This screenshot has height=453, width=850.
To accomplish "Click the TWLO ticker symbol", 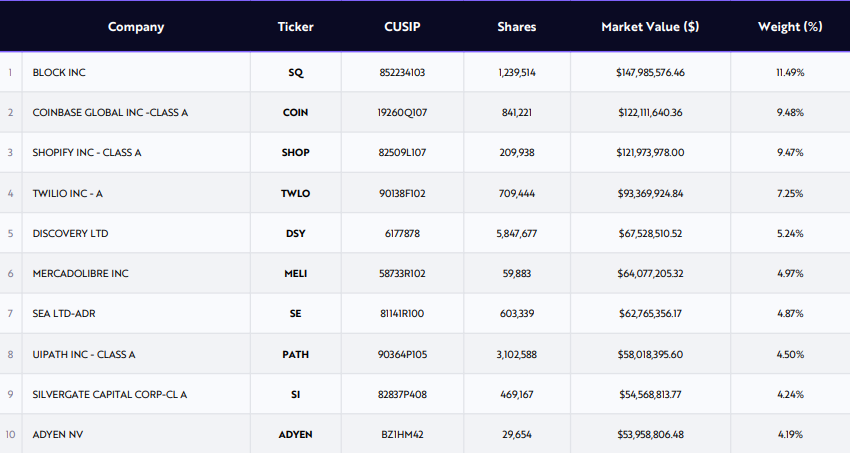I will pyautogui.click(x=295, y=193).
